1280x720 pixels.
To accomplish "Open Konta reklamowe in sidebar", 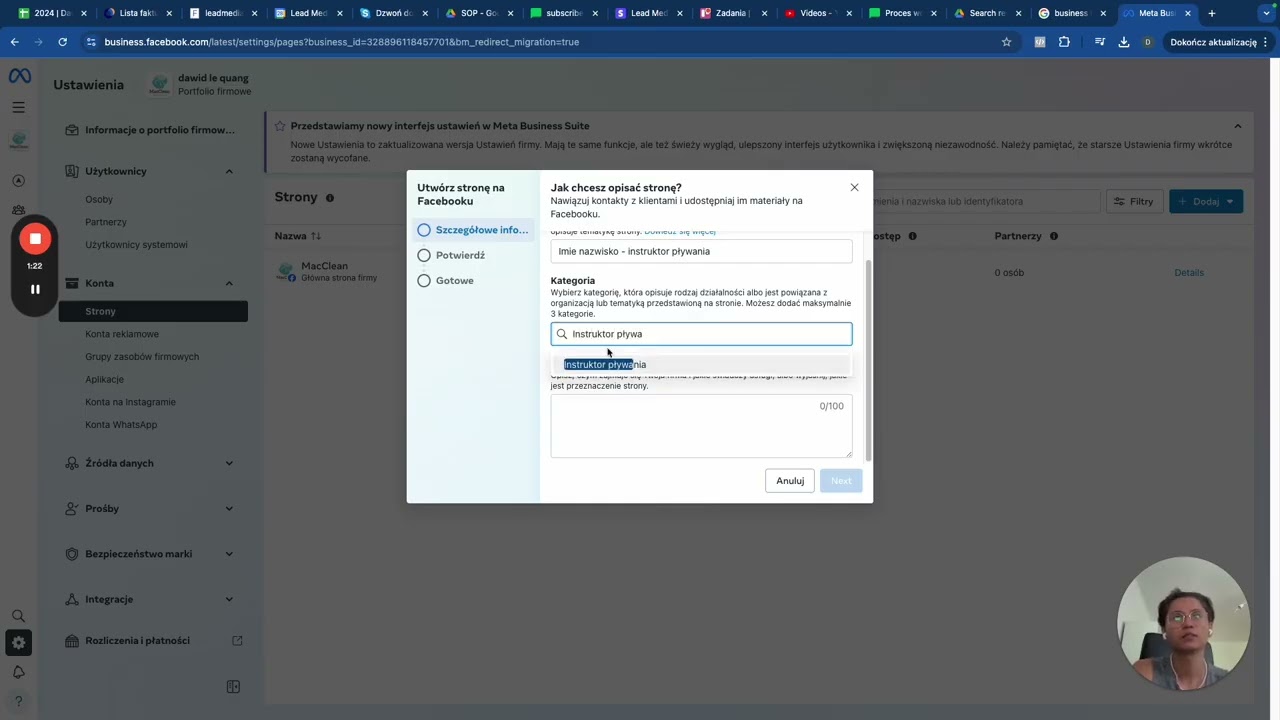I will tap(122, 334).
